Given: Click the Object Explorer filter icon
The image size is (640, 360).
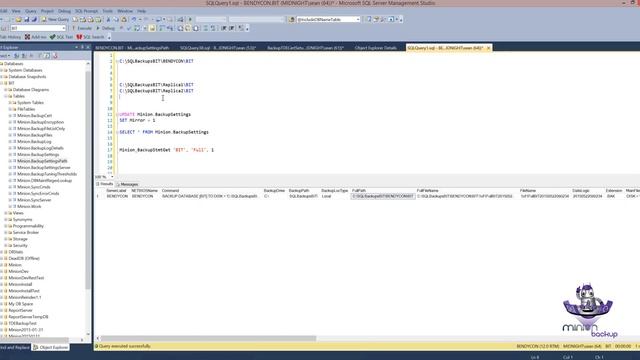Looking at the screenshot, I should point(40,56).
